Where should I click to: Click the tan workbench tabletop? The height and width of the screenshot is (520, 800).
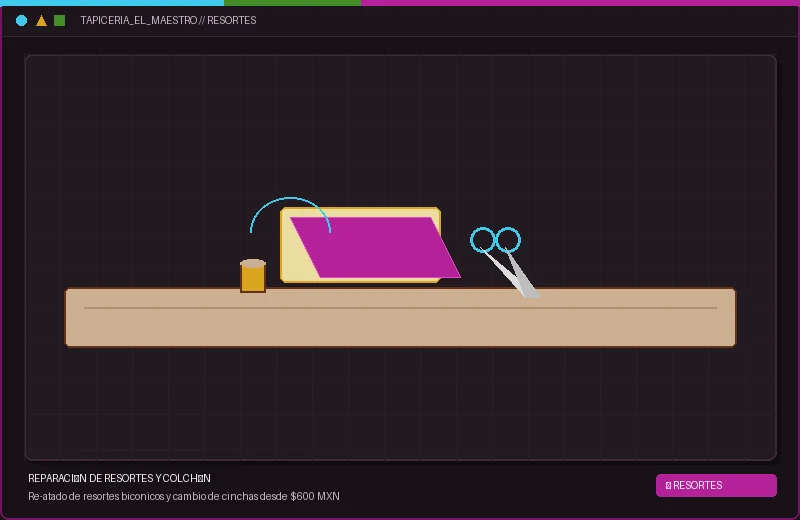(x=401, y=317)
